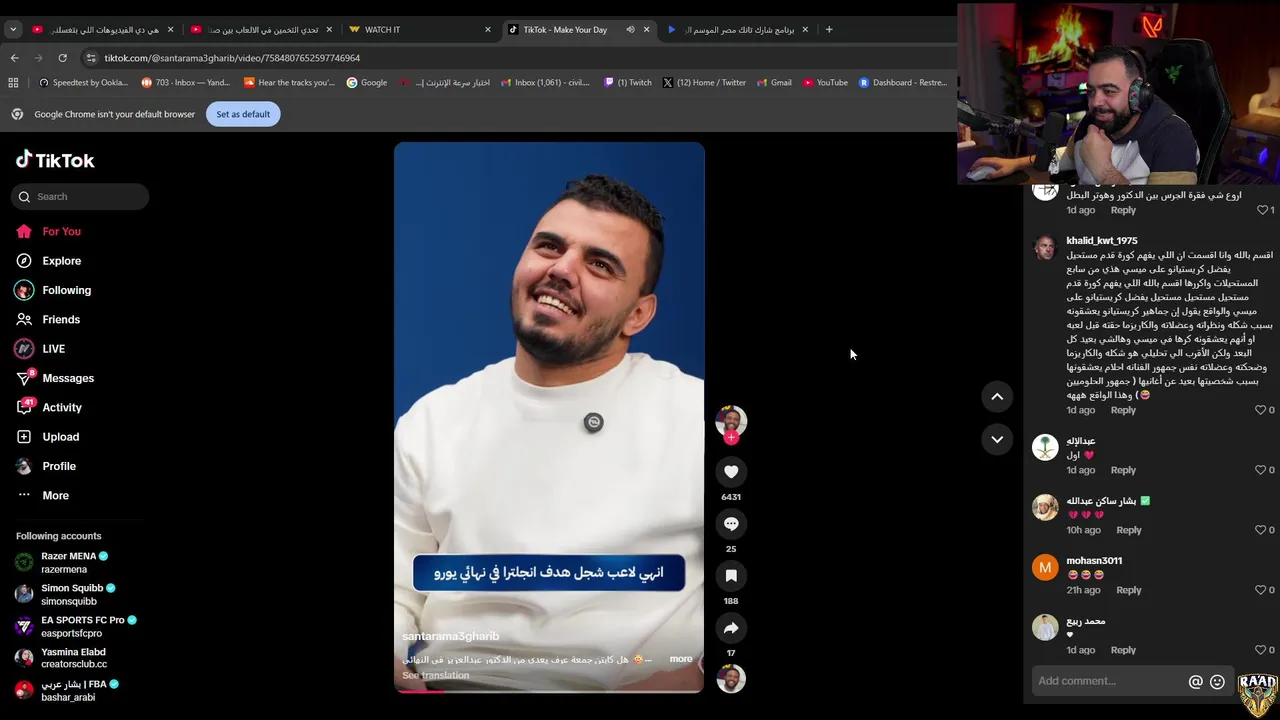Save video with the bookmark icon

(731, 576)
